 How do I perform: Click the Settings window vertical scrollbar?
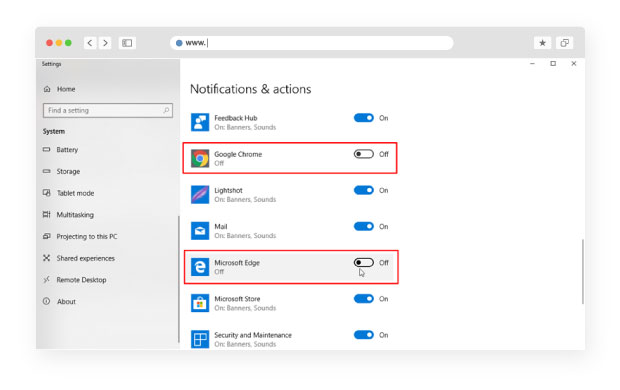pyautogui.click(x=583, y=271)
